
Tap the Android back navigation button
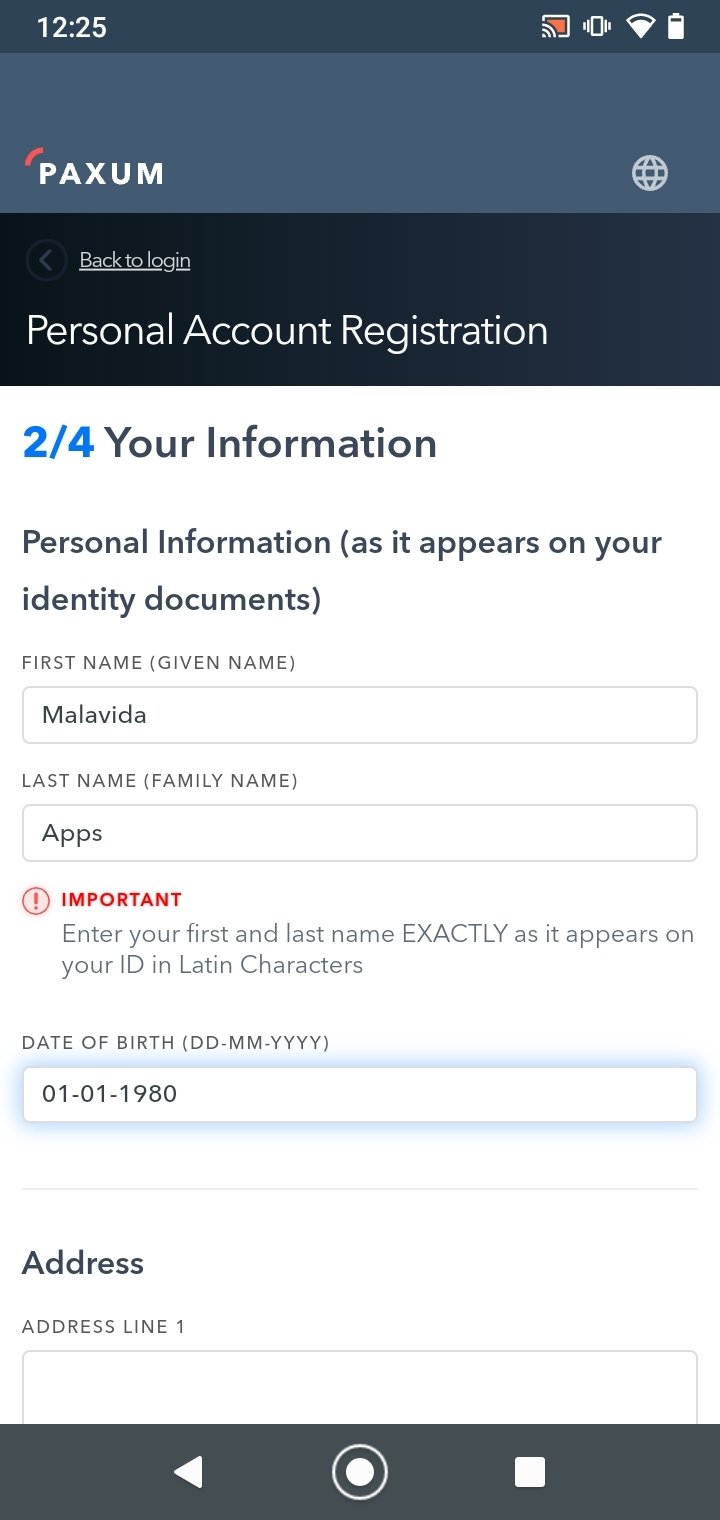click(x=188, y=1472)
